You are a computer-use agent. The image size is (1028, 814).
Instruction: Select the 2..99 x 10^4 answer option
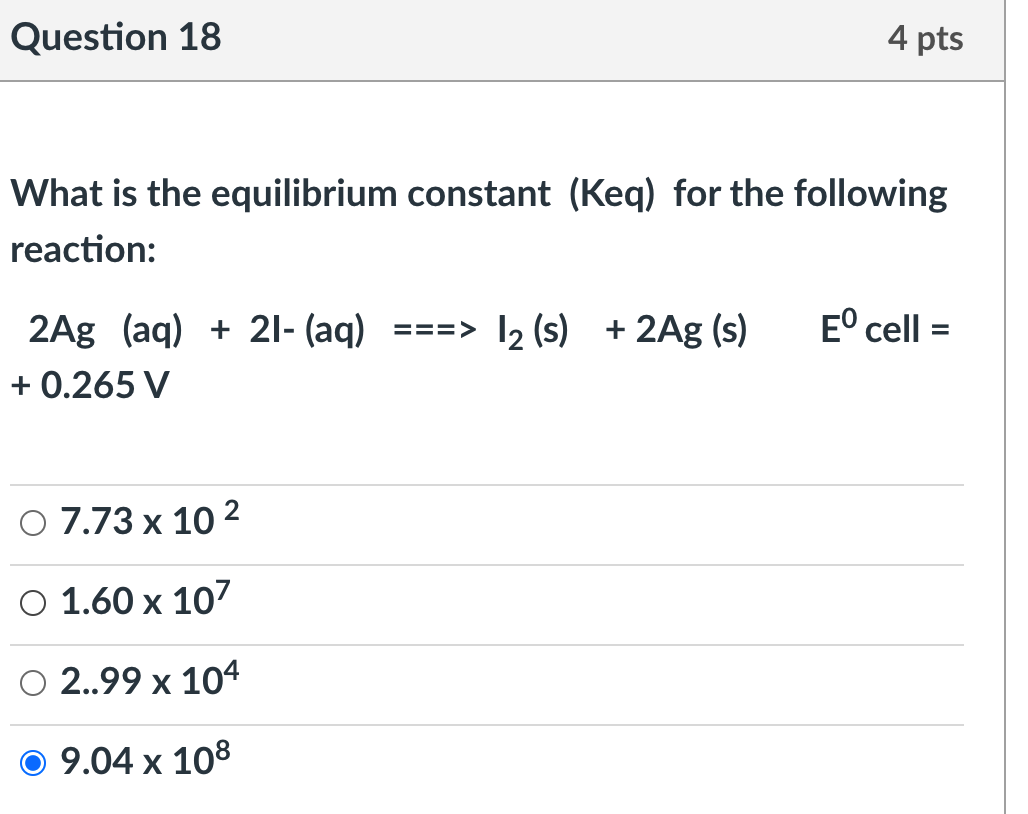(33, 681)
